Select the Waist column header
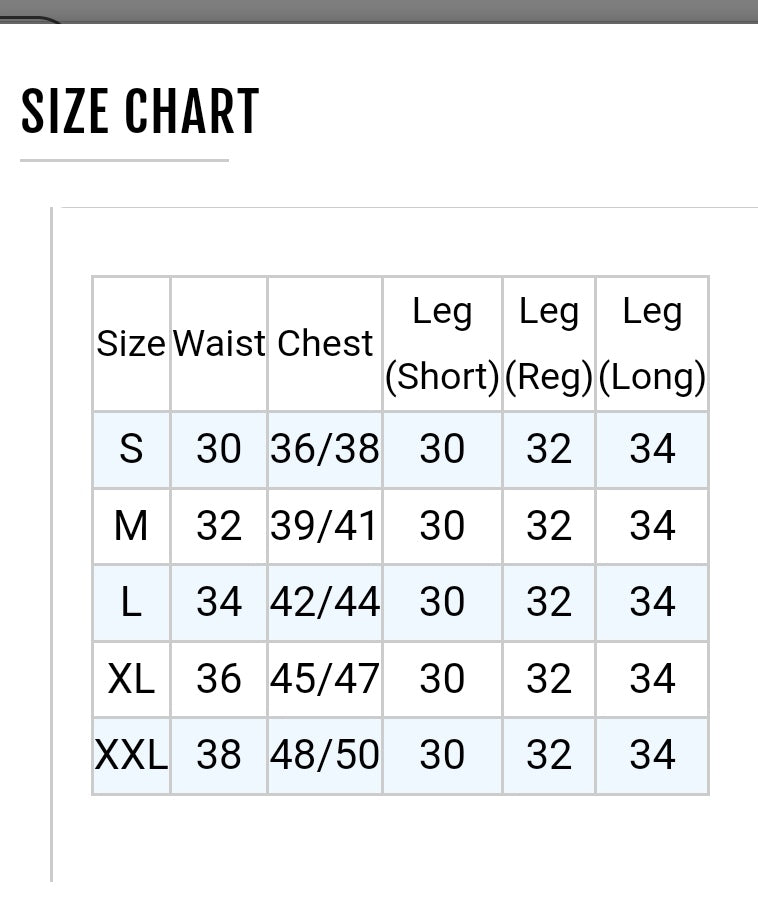758x907 pixels. pyautogui.click(x=219, y=343)
